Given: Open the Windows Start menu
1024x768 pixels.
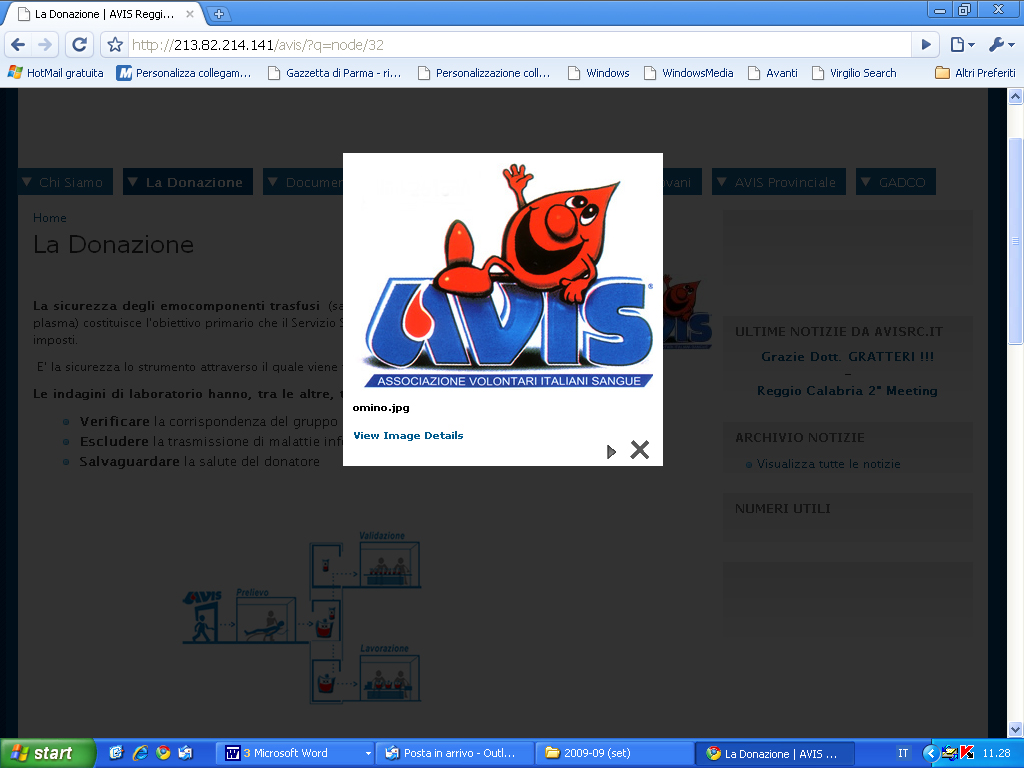Looking at the screenshot, I should coord(47,753).
